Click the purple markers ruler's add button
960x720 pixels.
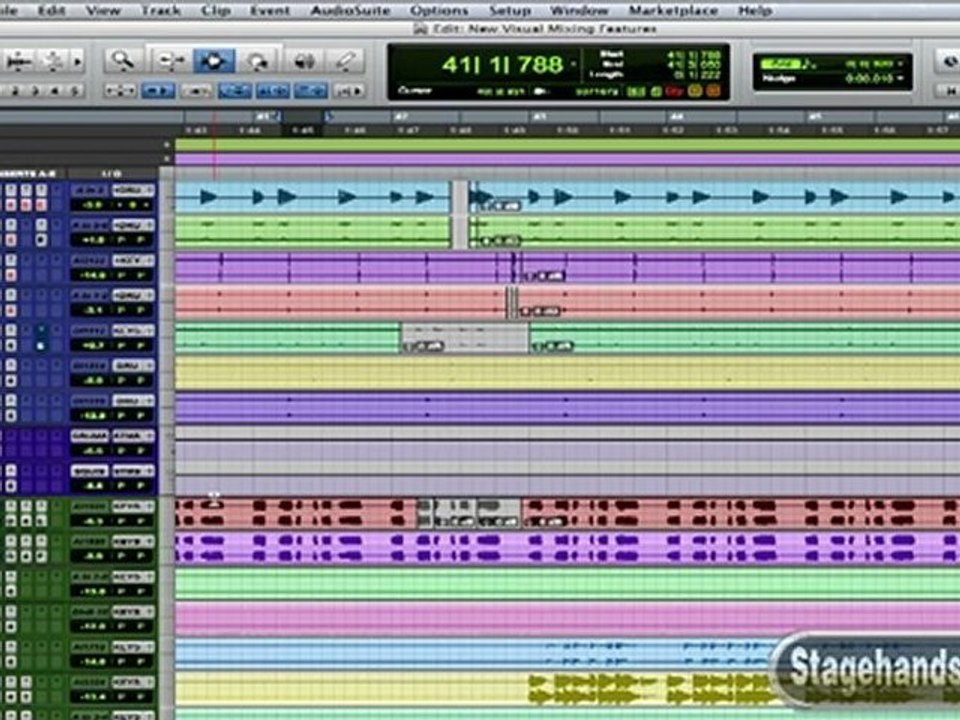pyautogui.click(x=167, y=159)
